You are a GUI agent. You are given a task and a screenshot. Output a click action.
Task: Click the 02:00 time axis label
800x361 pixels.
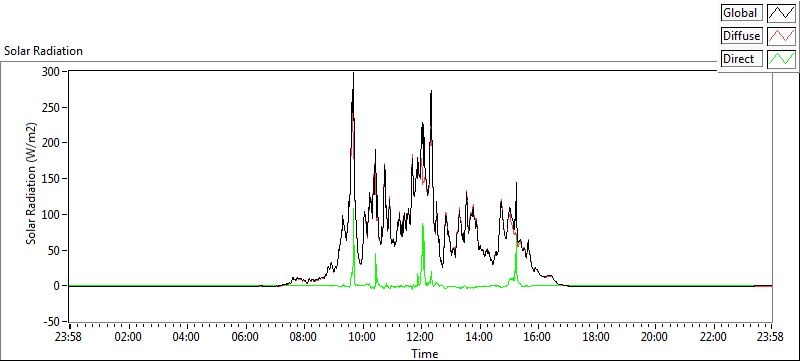128,337
